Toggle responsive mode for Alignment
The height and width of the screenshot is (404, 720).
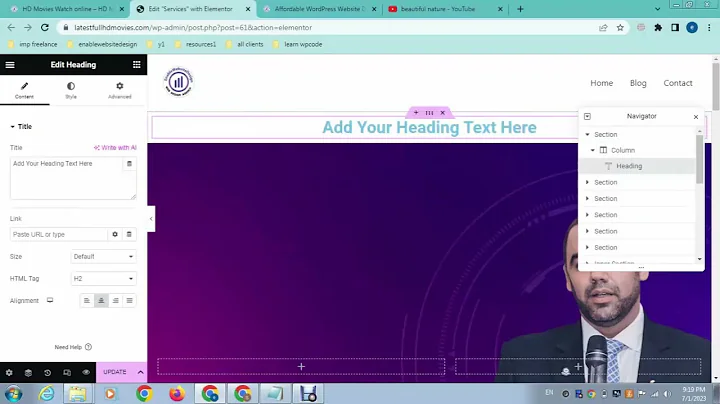[50, 300]
